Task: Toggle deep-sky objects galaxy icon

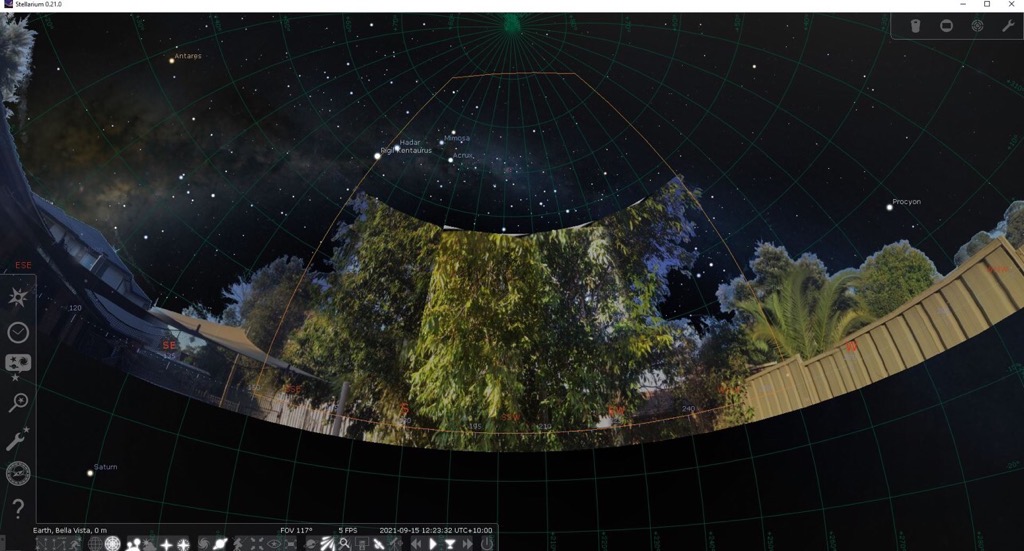Action: click(203, 543)
